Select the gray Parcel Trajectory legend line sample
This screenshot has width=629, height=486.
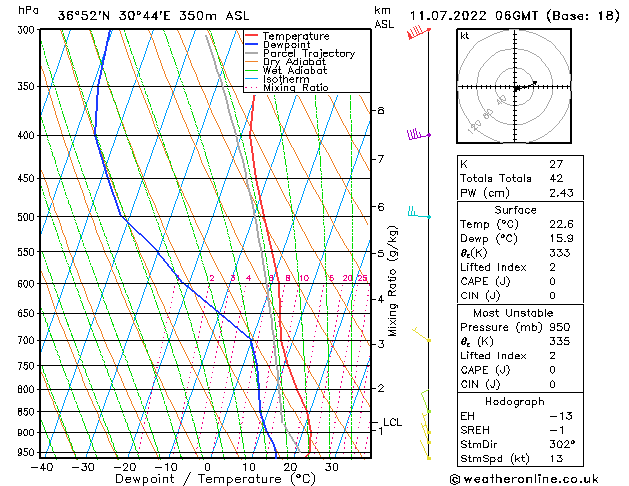[x=252, y=53]
